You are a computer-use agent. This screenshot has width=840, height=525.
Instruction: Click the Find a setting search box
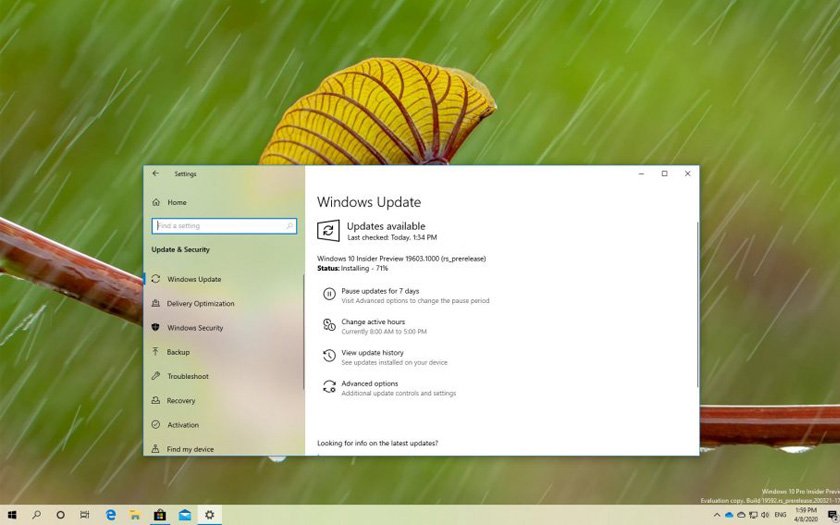[x=223, y=226]
